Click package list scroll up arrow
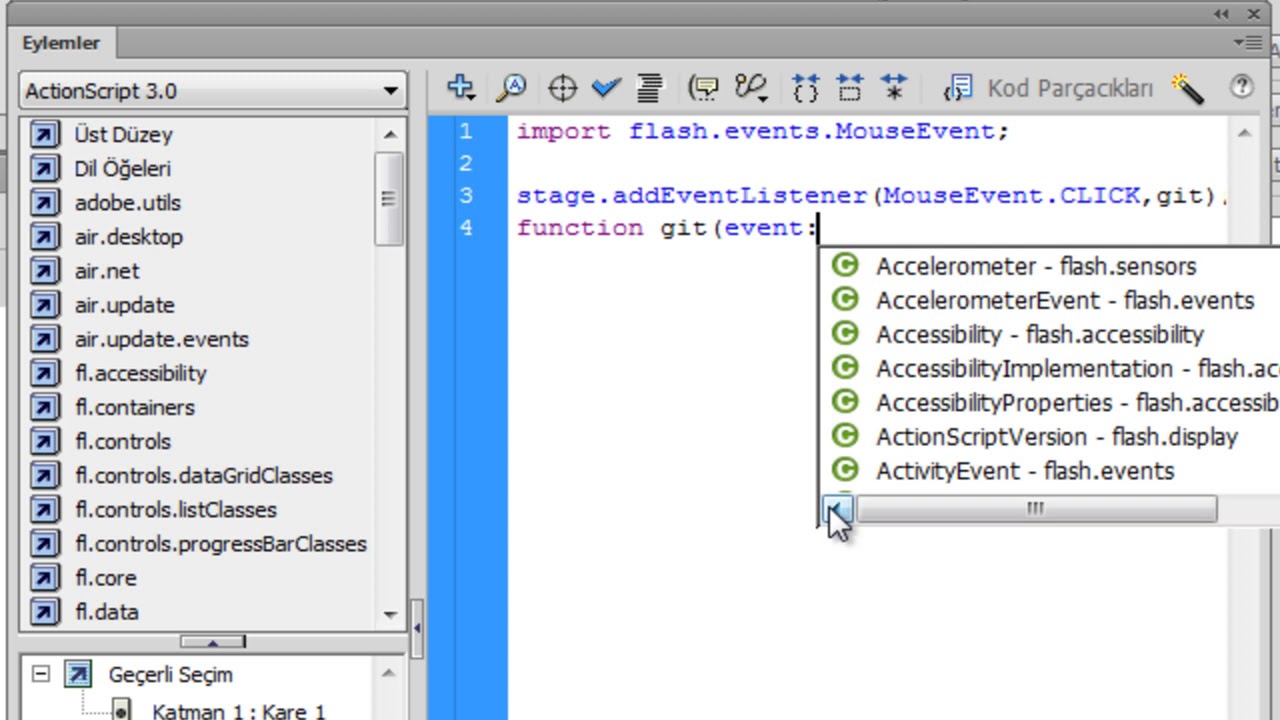This screenshot has width=1280, height=720. click(x=390, y=134)
